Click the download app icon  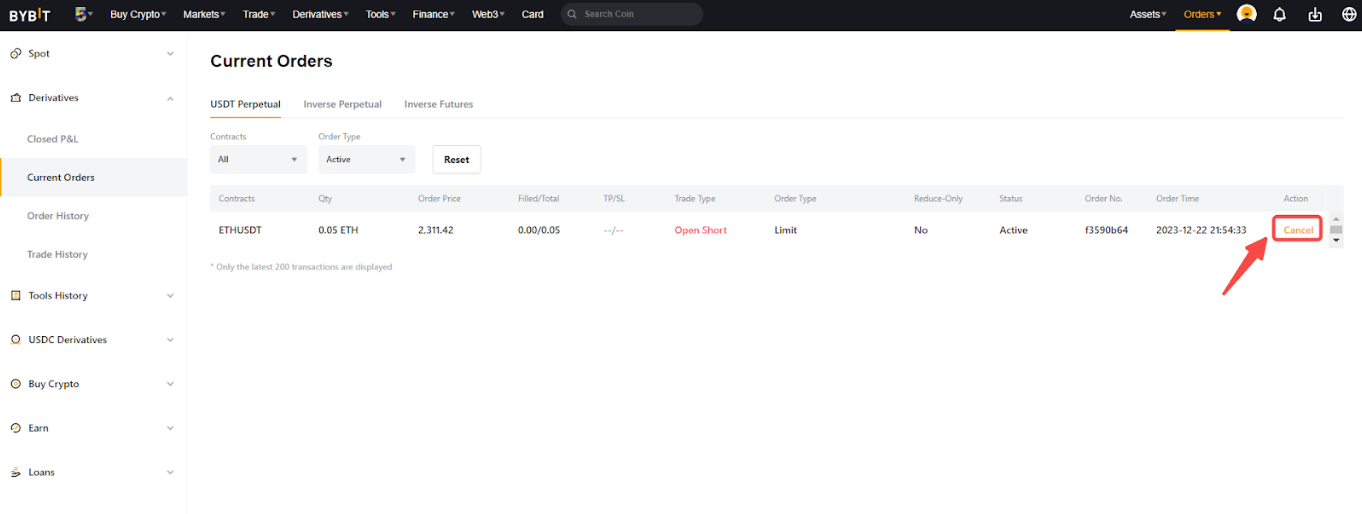(x=1315, y=14)
